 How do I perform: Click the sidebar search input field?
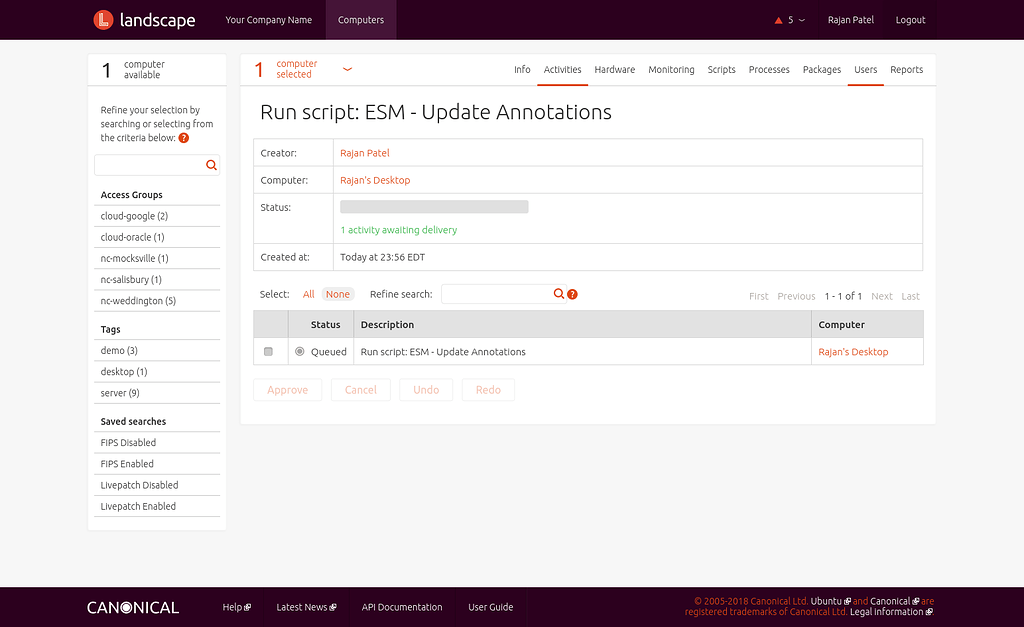click(x=150, y=163)
